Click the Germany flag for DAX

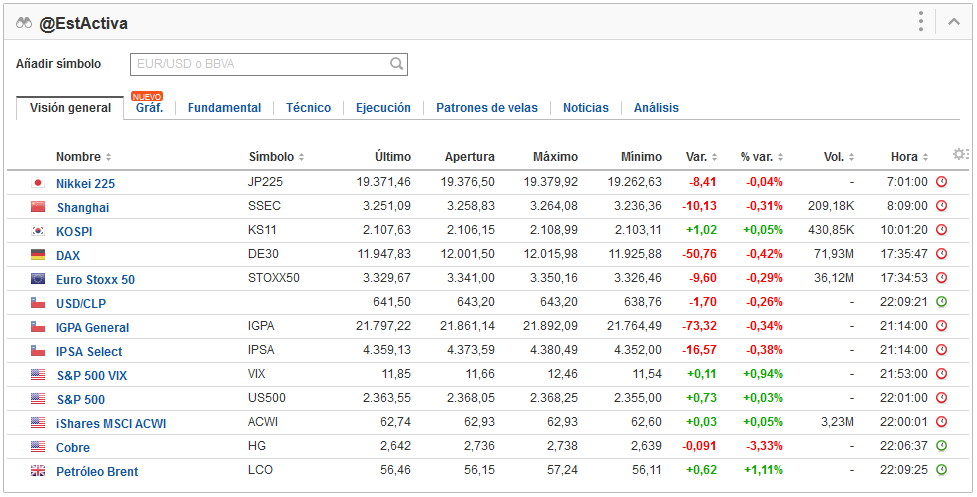[x=38, y=254]
